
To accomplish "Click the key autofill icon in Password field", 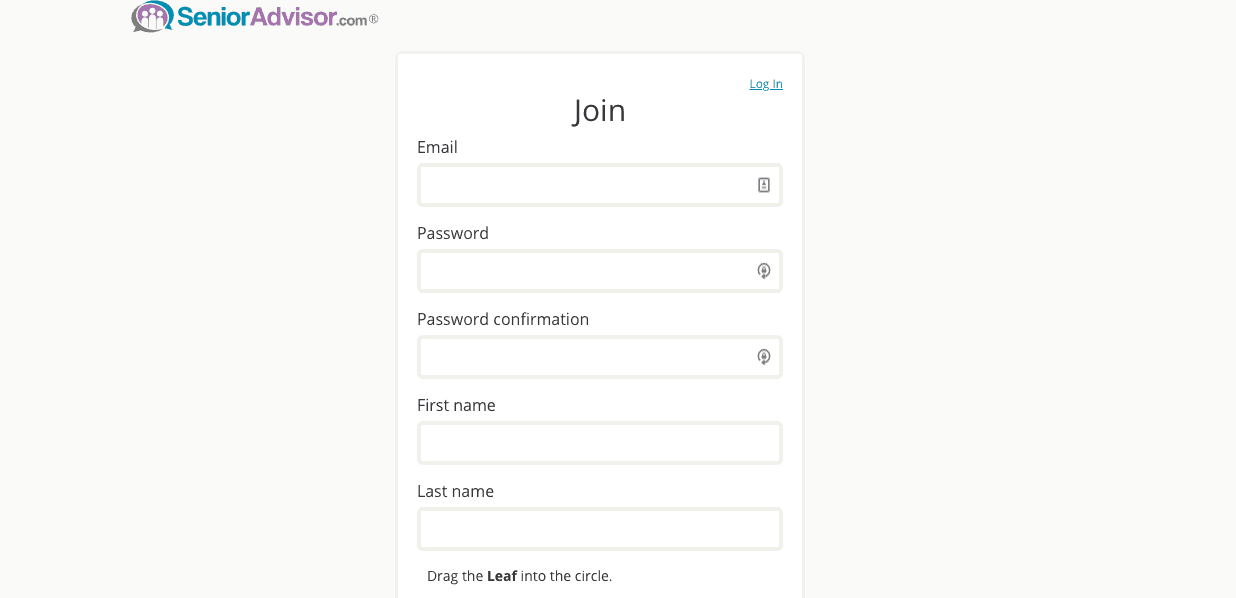I will (764, 271).
